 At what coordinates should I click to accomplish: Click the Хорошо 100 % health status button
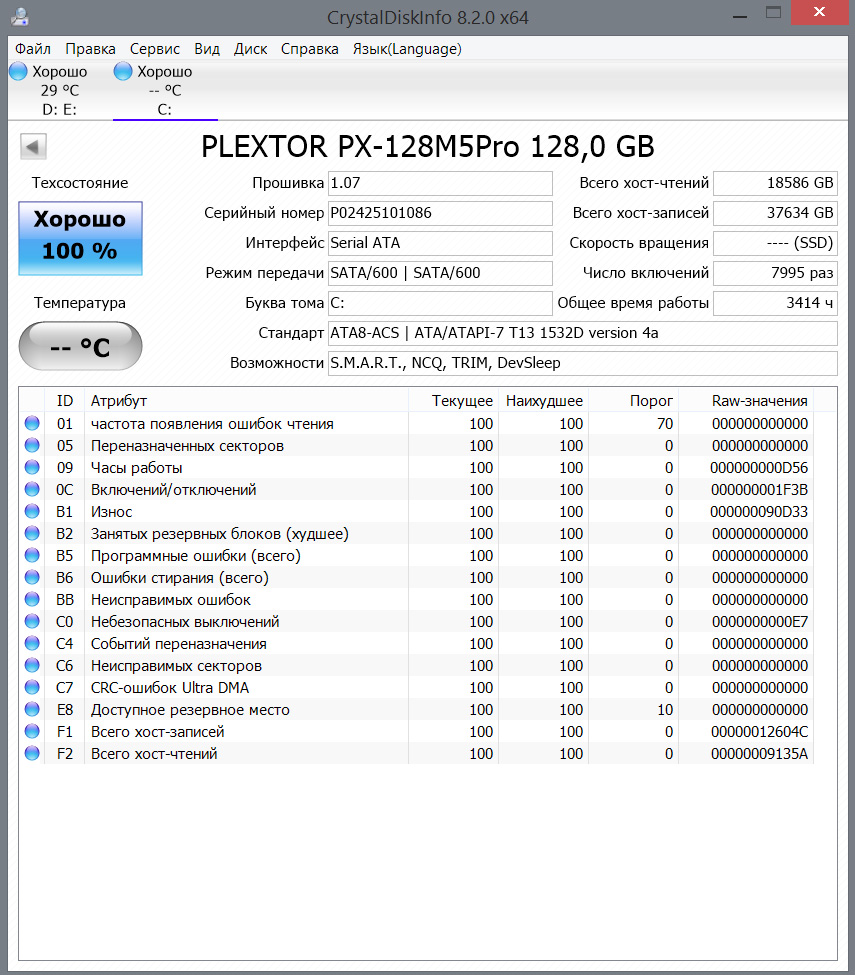pyautogui.click(x=80, y=238)
